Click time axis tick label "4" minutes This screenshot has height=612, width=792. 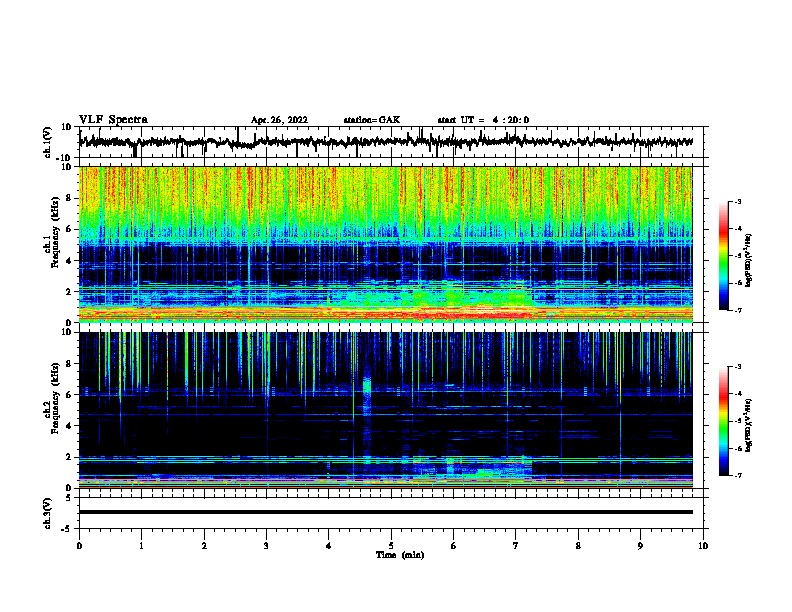329,546
